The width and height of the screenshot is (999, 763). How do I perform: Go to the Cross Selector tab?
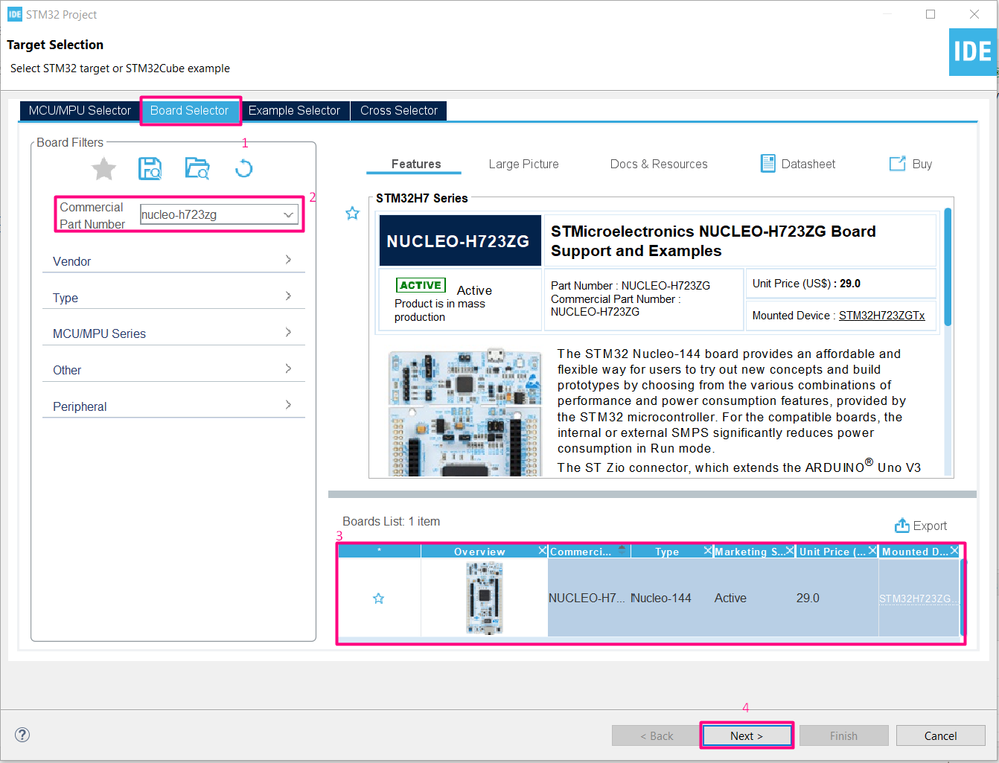(399, 110)
